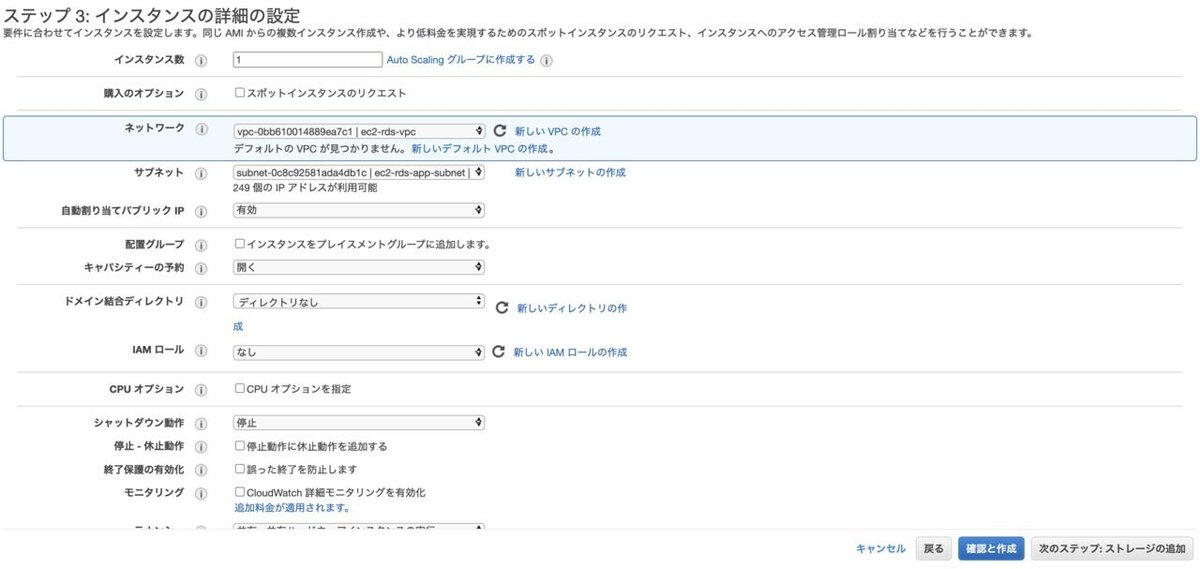Screen dimensions: 1200x569
Task: Open the ネットワーク VPC dropdown
Action: [x=359, y=131]
